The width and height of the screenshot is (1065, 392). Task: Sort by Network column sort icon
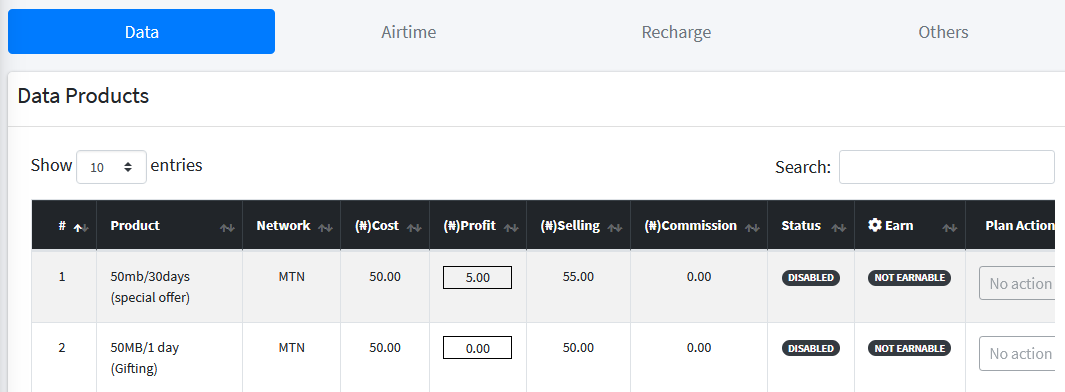tap(325, 228)
